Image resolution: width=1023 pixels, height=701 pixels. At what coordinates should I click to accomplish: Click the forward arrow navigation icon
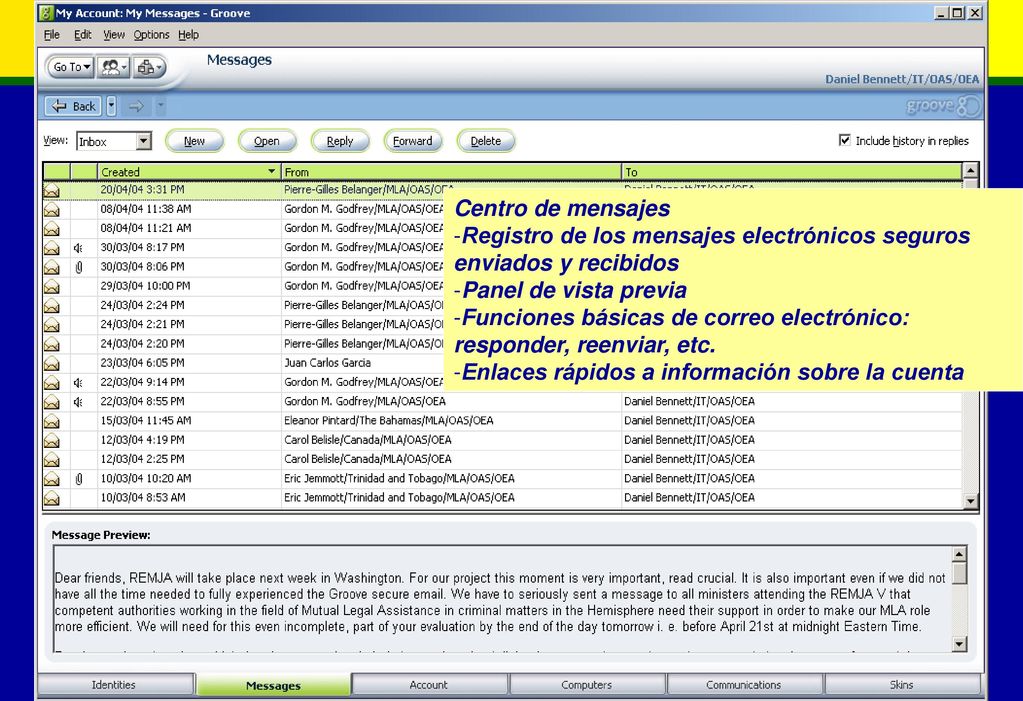pyautogui.click(x=136, y=106)
